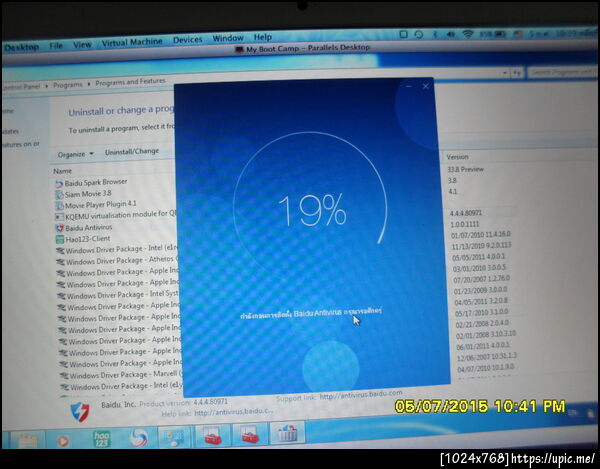Sort by the Version column header
This screenshot has width=600, height=469.
point(457,157)
